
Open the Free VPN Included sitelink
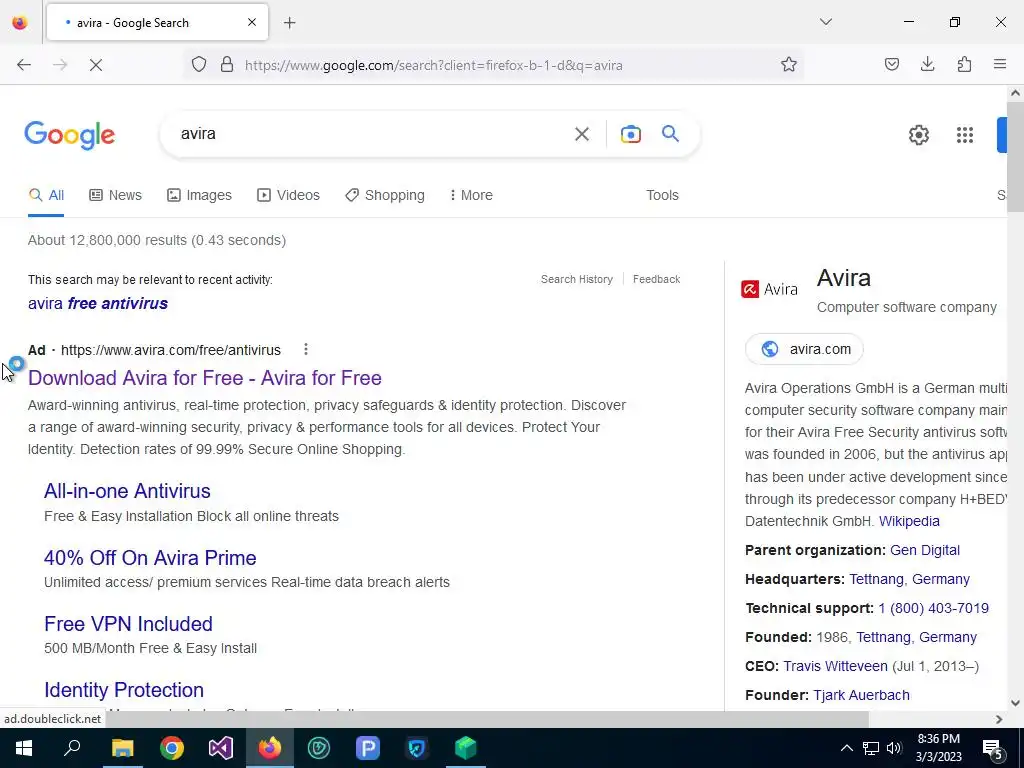pos(128,624)
